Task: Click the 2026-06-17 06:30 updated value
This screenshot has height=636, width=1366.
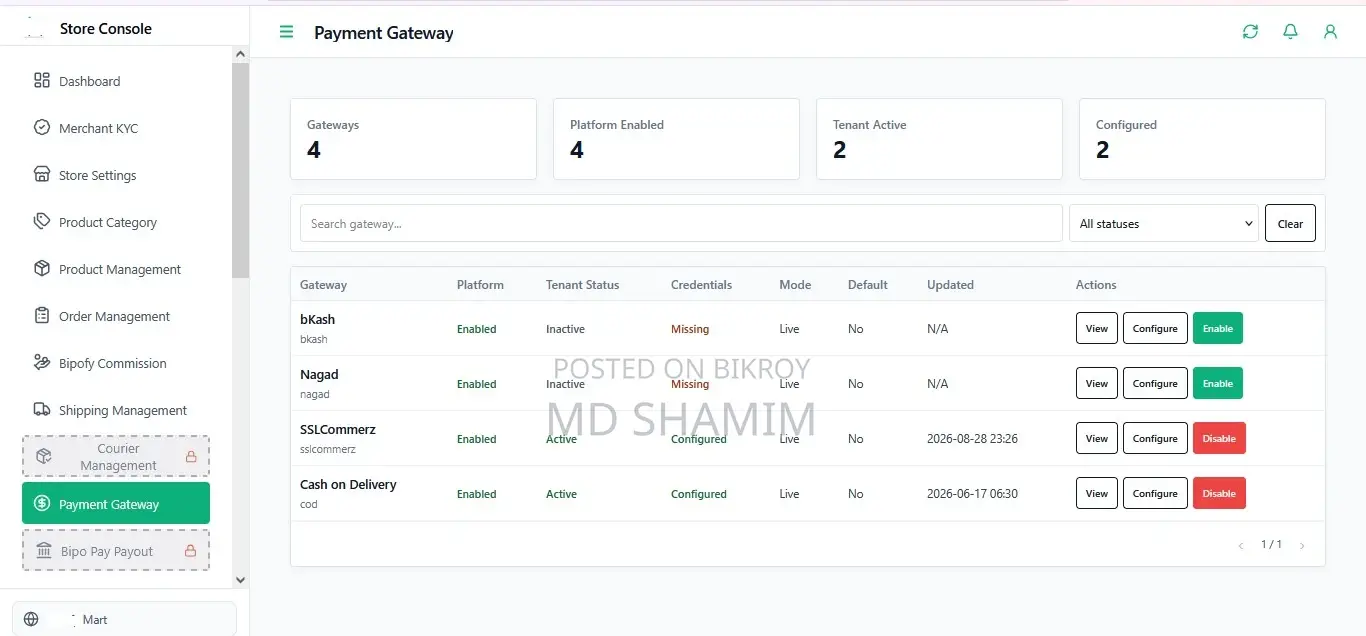Action: point(972,494)
